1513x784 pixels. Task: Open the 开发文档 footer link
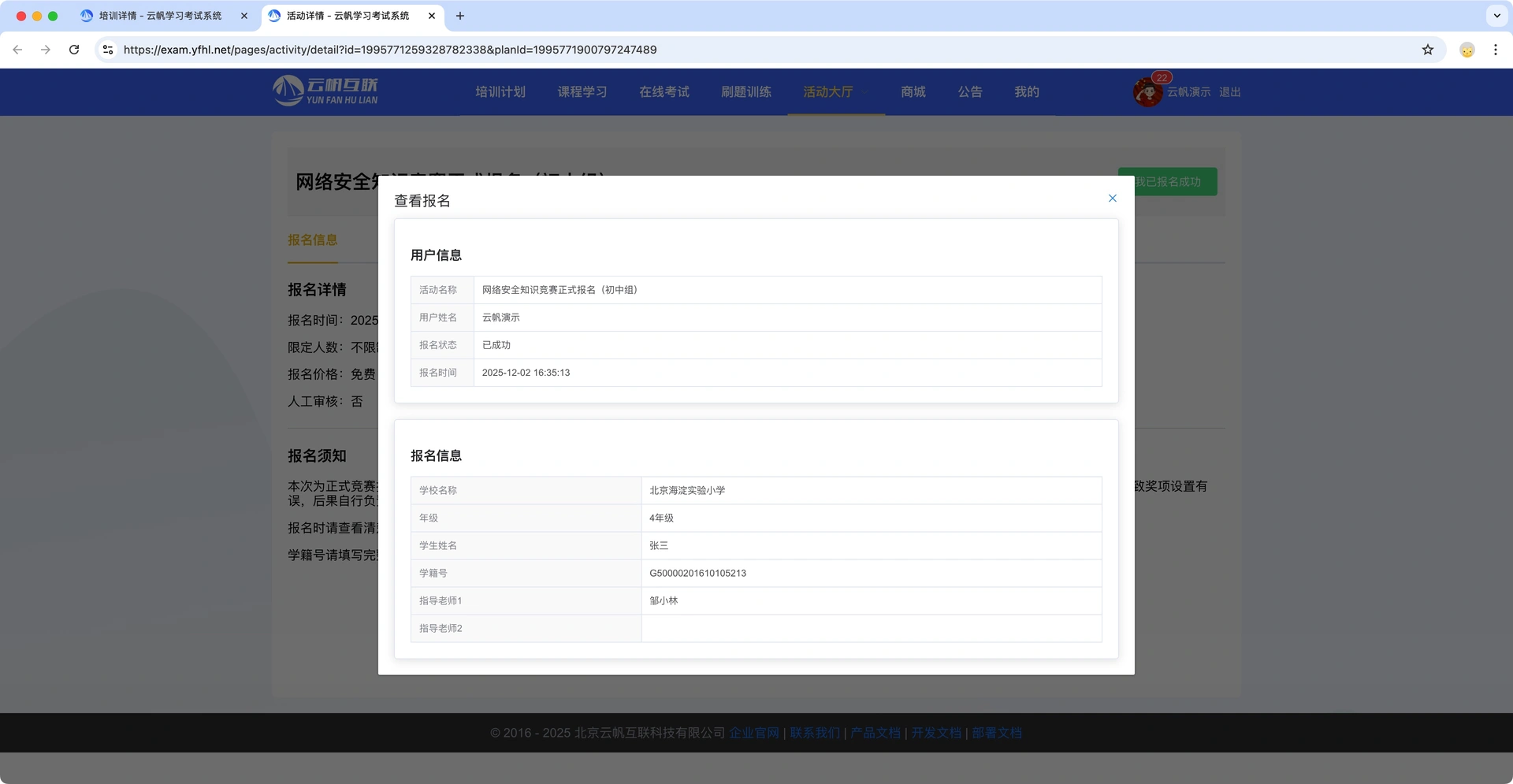pyautogui.click(x=936, y=733)
